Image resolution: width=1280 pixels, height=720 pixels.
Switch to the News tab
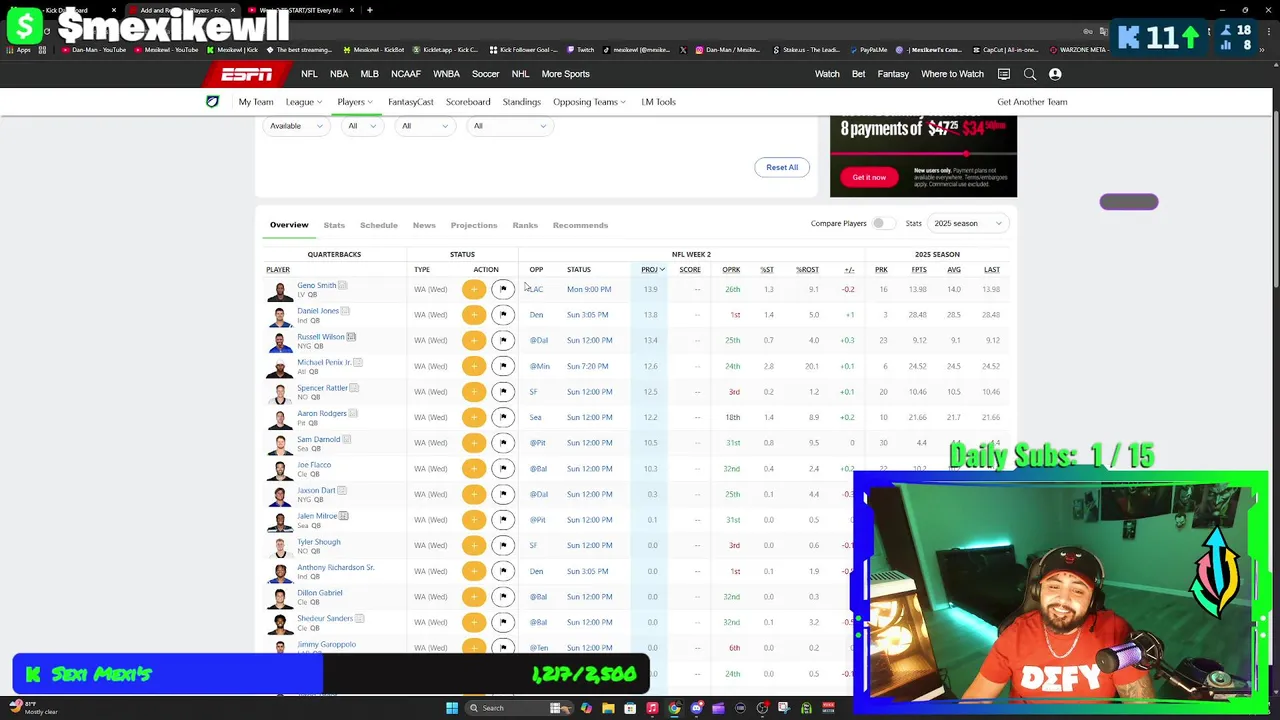click(x=424, y=225)
